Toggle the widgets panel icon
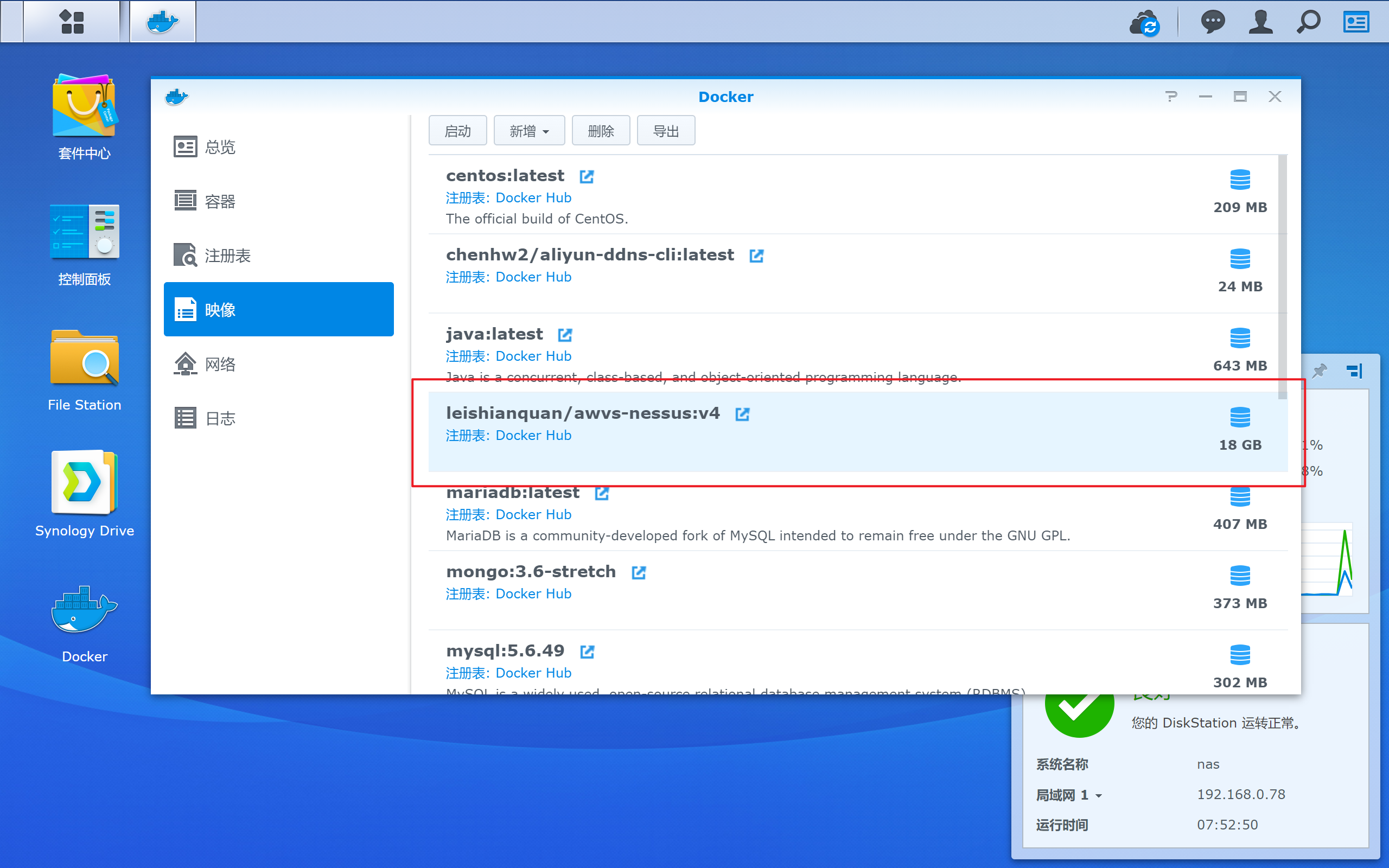This screenshot has width=1389, height=868. 1356,22
